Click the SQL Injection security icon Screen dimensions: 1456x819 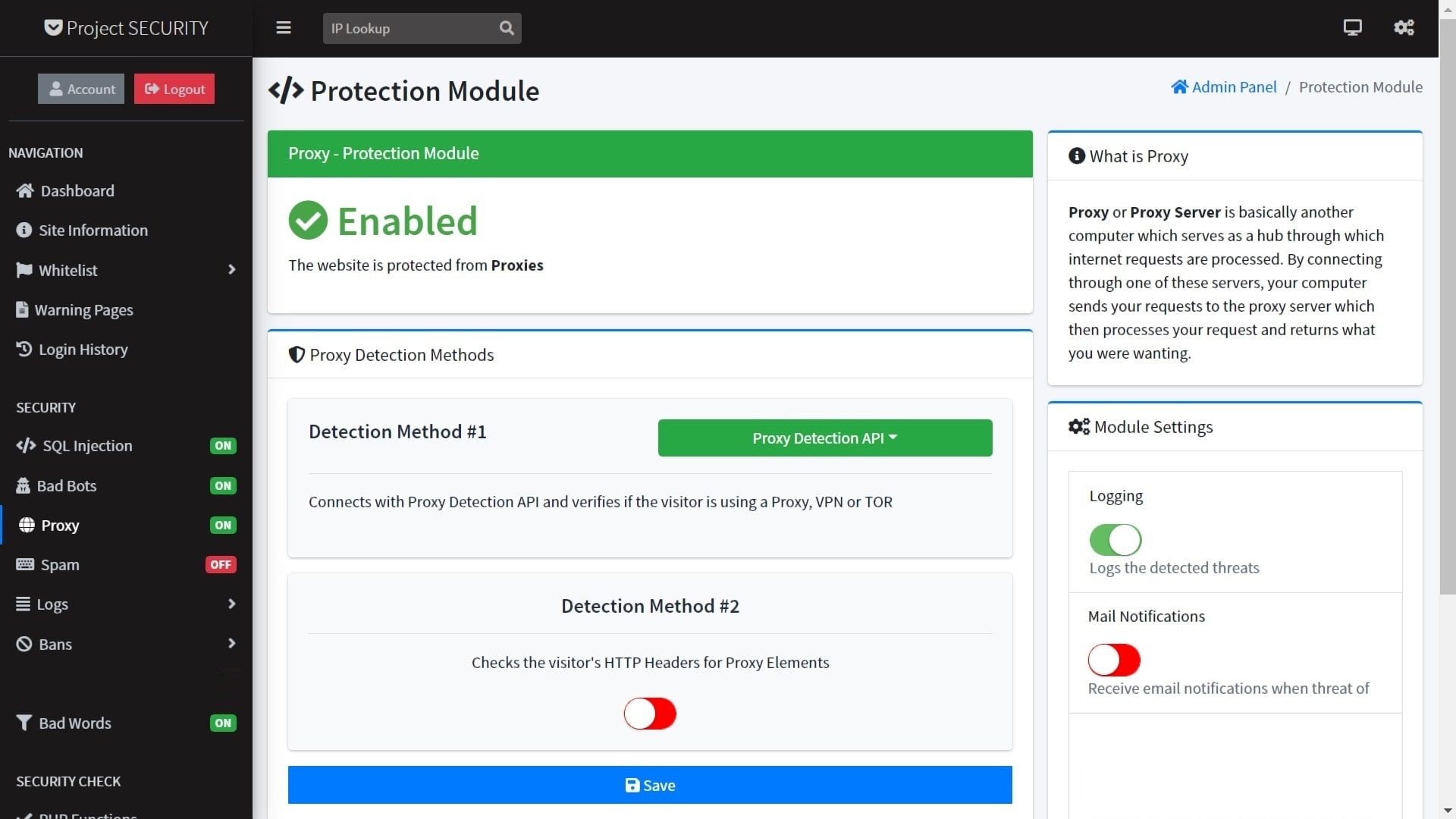pyautogui.click(x=22, y=445)
